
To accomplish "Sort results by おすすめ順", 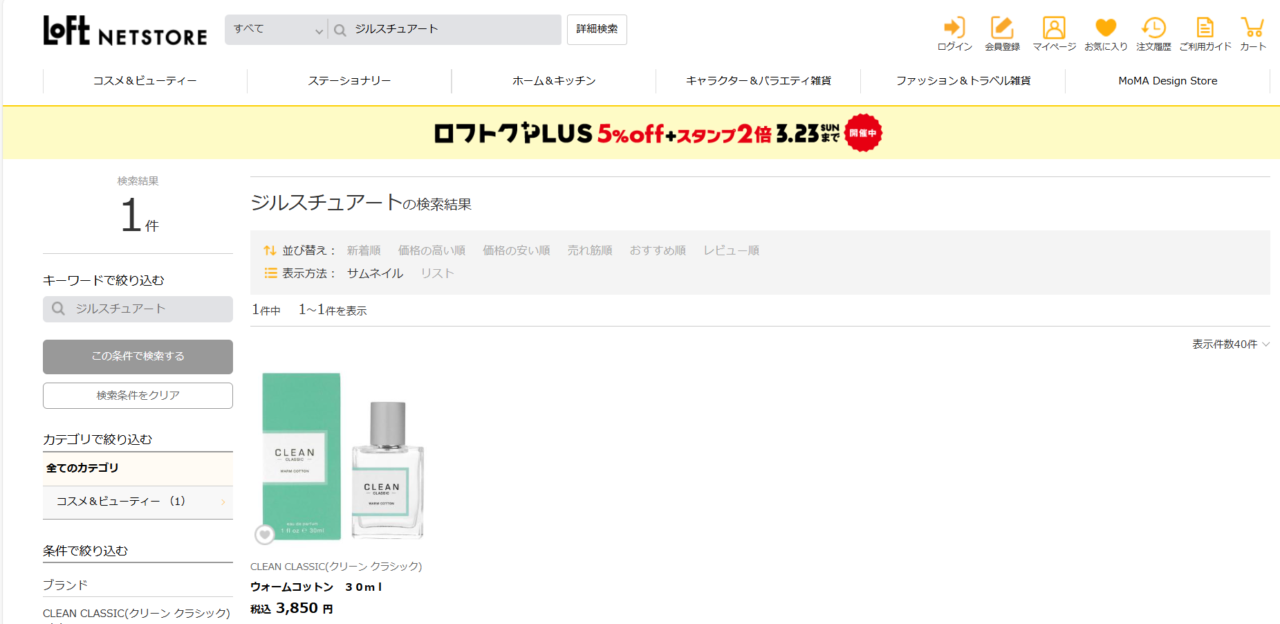I will click(x=658, y=251).
